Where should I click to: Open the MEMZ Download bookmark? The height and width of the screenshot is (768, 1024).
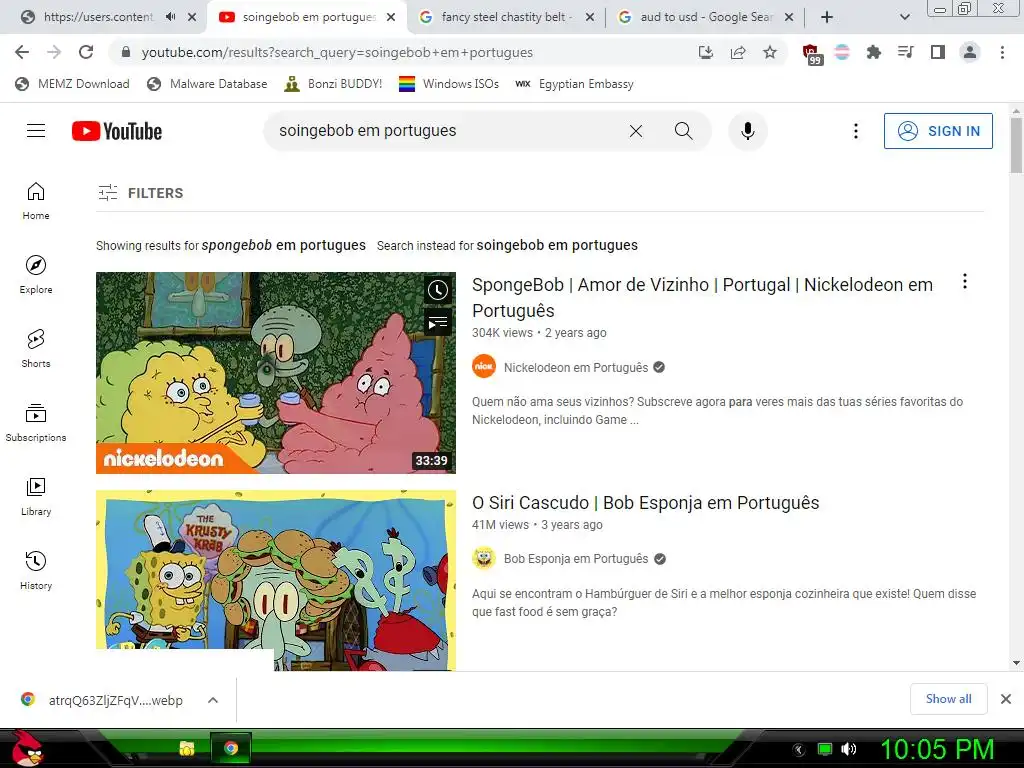tap(72, 84)
